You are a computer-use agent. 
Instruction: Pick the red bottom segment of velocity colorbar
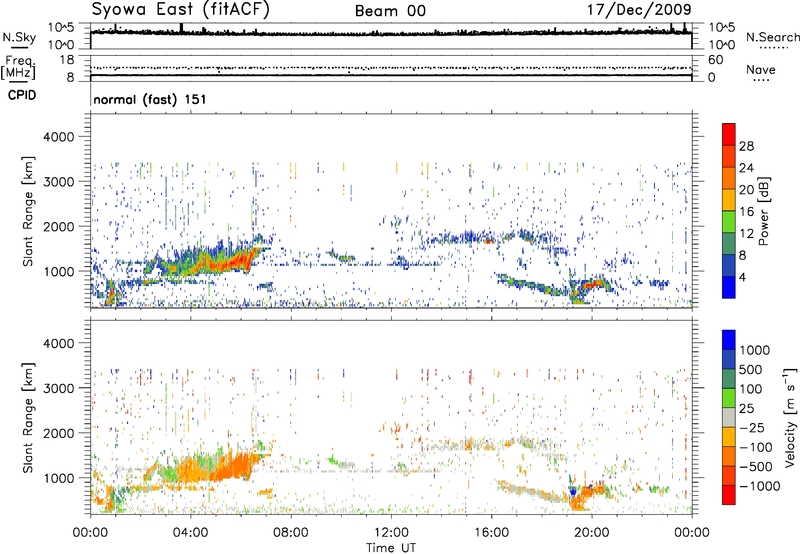pos(729,495)
